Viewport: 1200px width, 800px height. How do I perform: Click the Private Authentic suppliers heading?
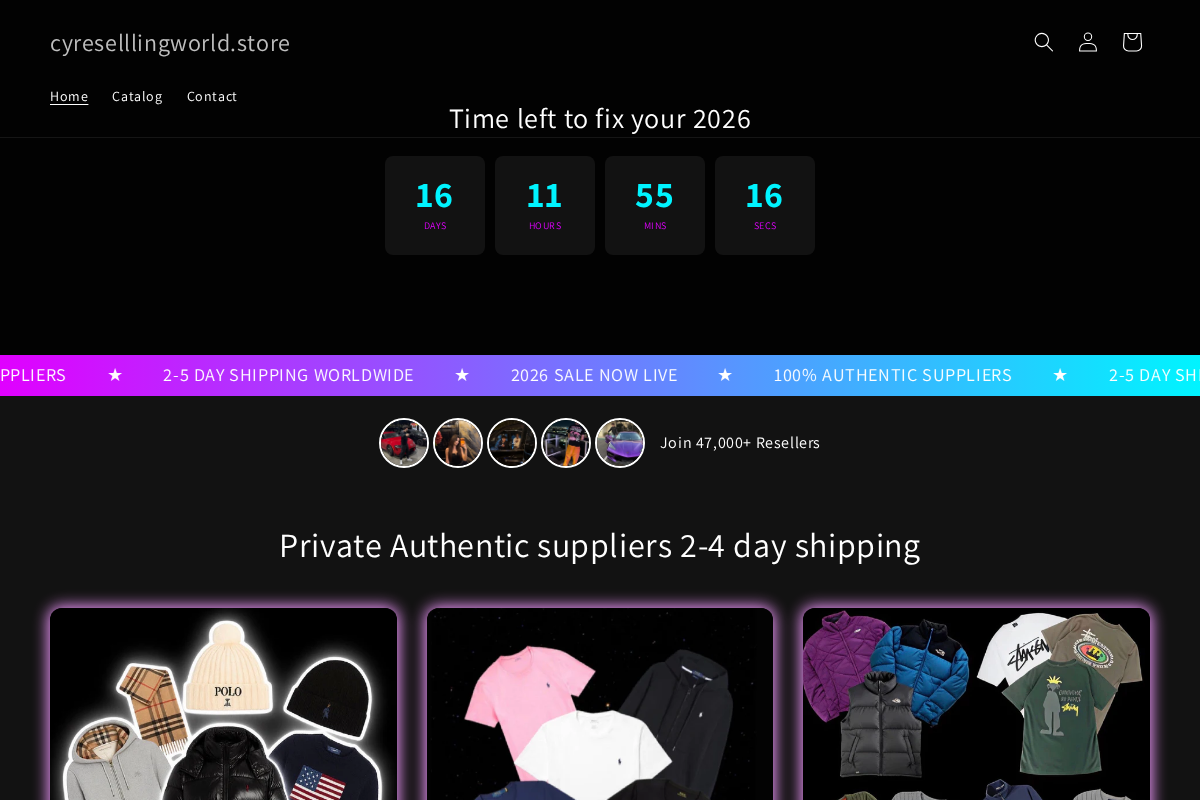tap(599, 546)
